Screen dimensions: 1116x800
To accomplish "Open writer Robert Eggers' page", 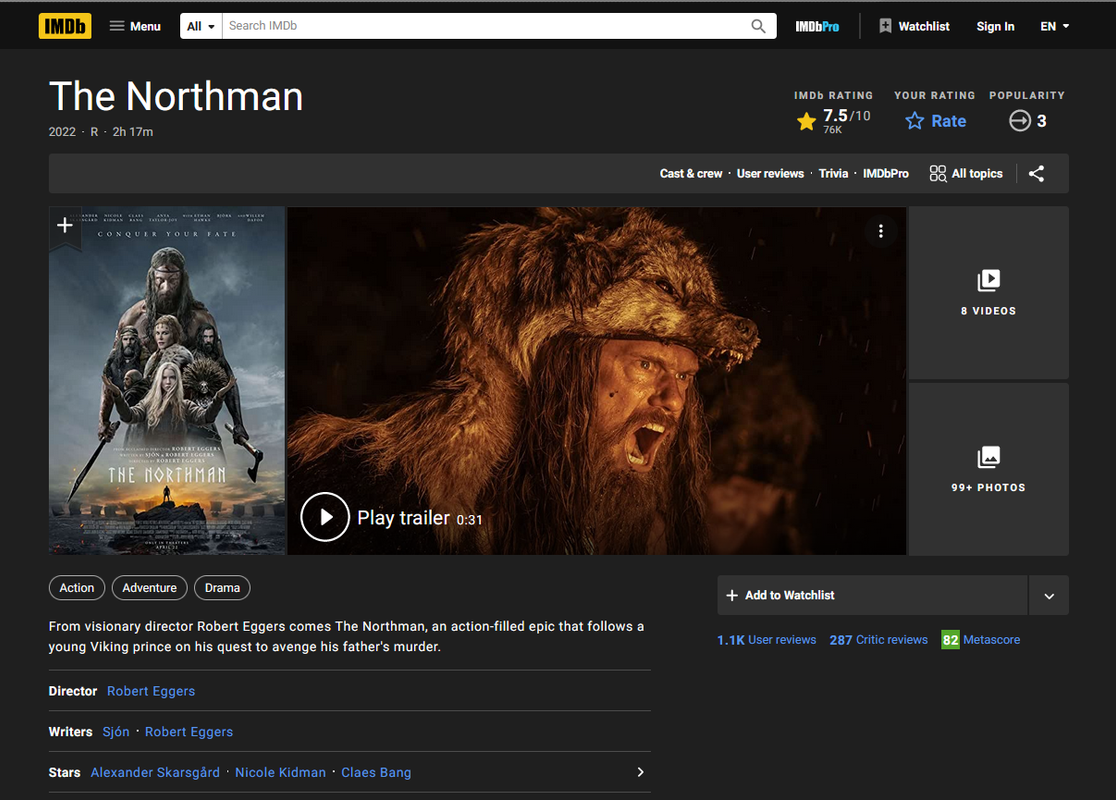I will 189,732.
